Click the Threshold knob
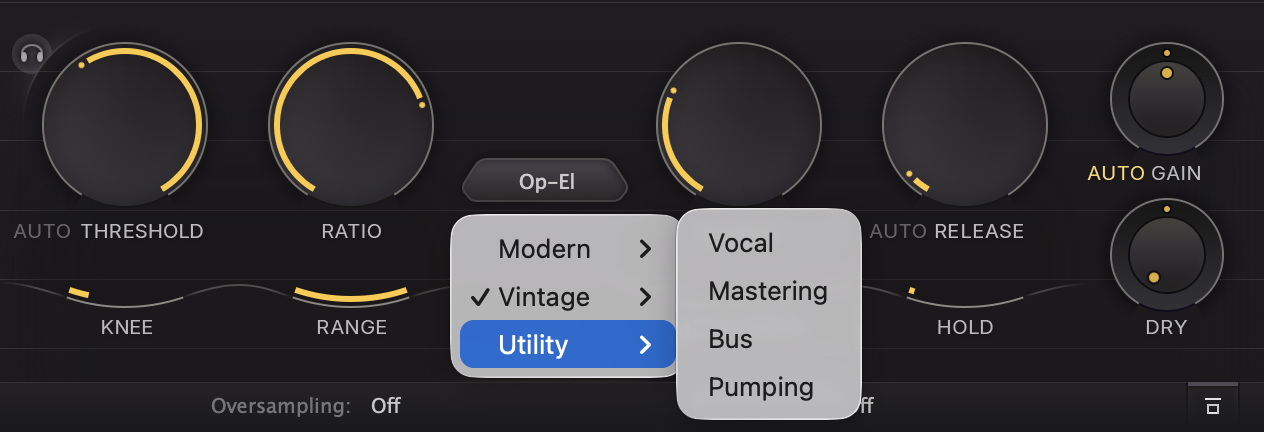This screenshot has width=1264, height=432. point(123,125)
